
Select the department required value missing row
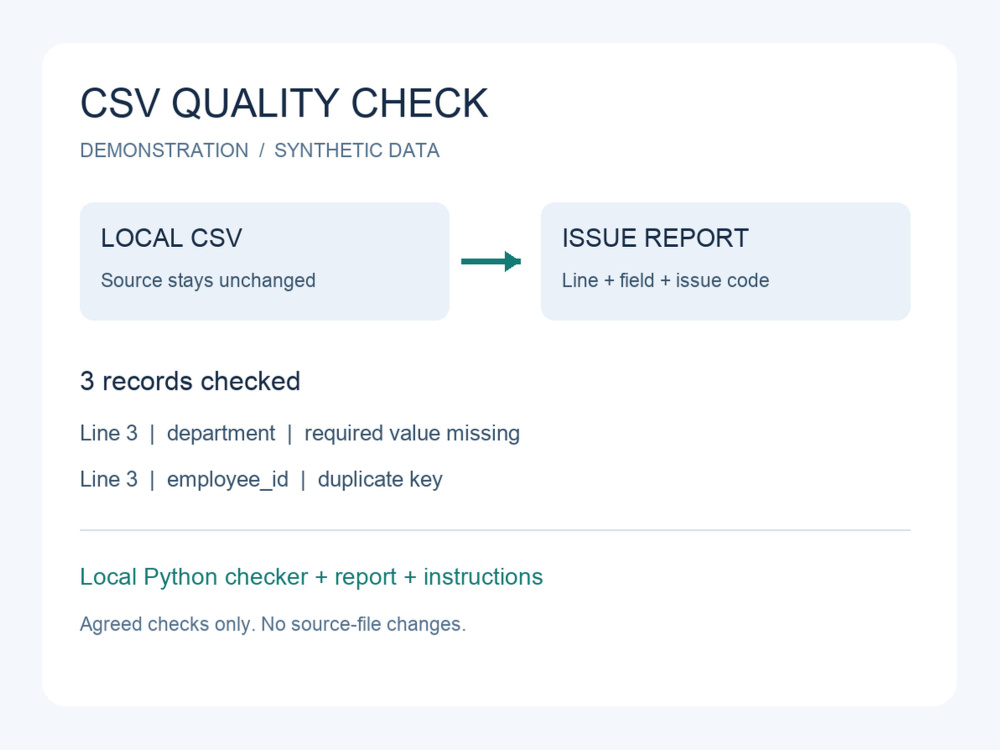click(x=300, y=434)
